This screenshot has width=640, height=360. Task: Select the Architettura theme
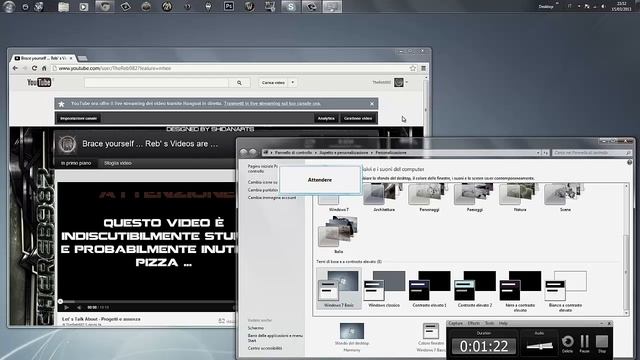pos(384,198)
